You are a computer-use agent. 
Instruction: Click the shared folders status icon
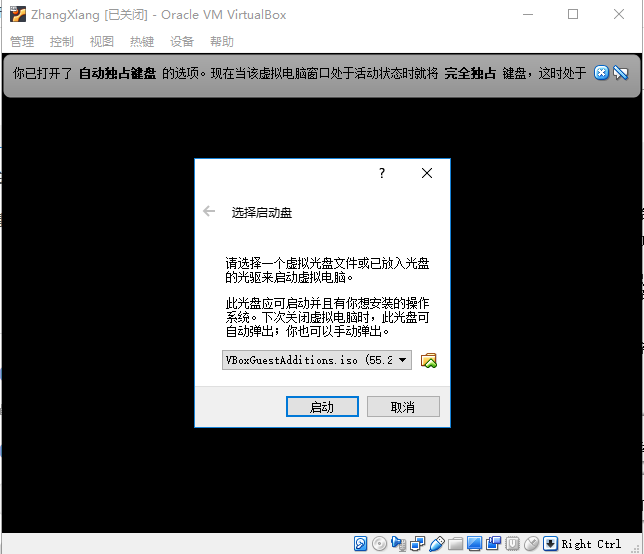pyautogui.click(x=455, y=543)
